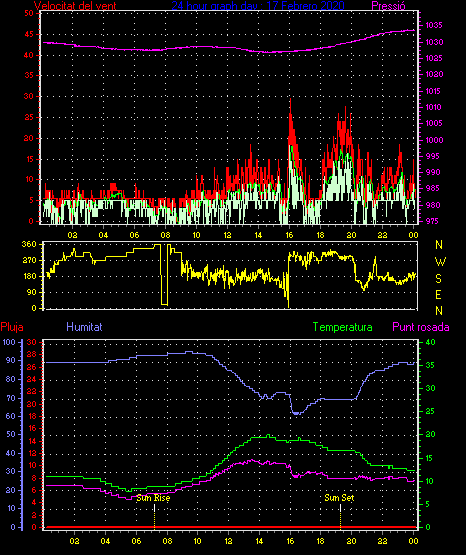
Task: Click the 'Humitat' legend label
Action: [84, 327]
